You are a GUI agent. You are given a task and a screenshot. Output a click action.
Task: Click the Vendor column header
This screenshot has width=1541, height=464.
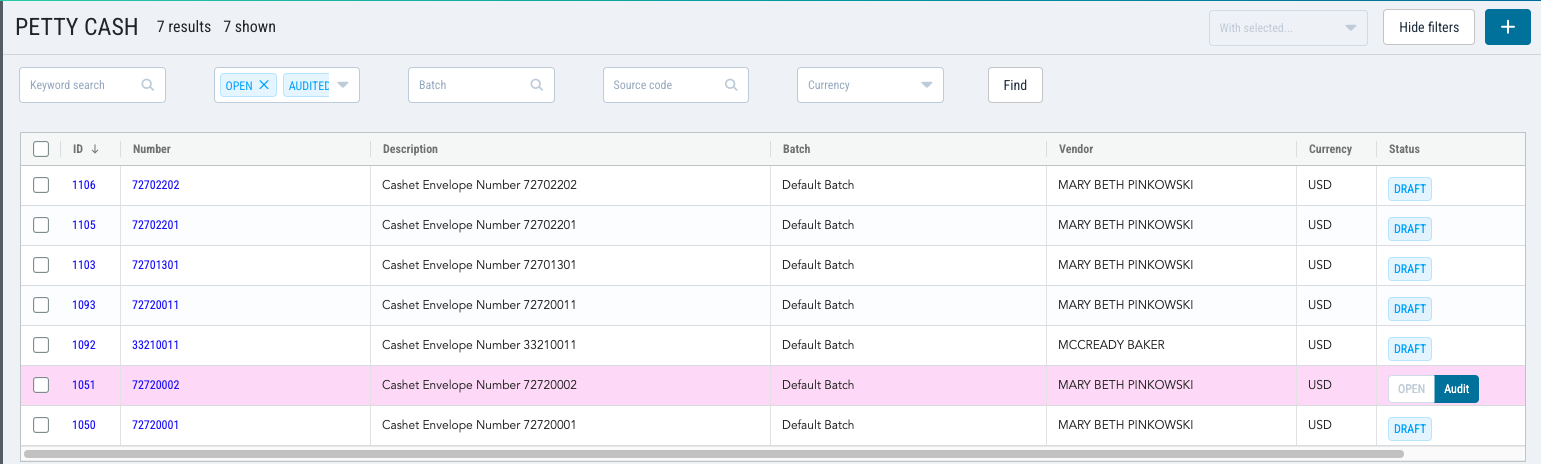click(x=1075, y=149)
